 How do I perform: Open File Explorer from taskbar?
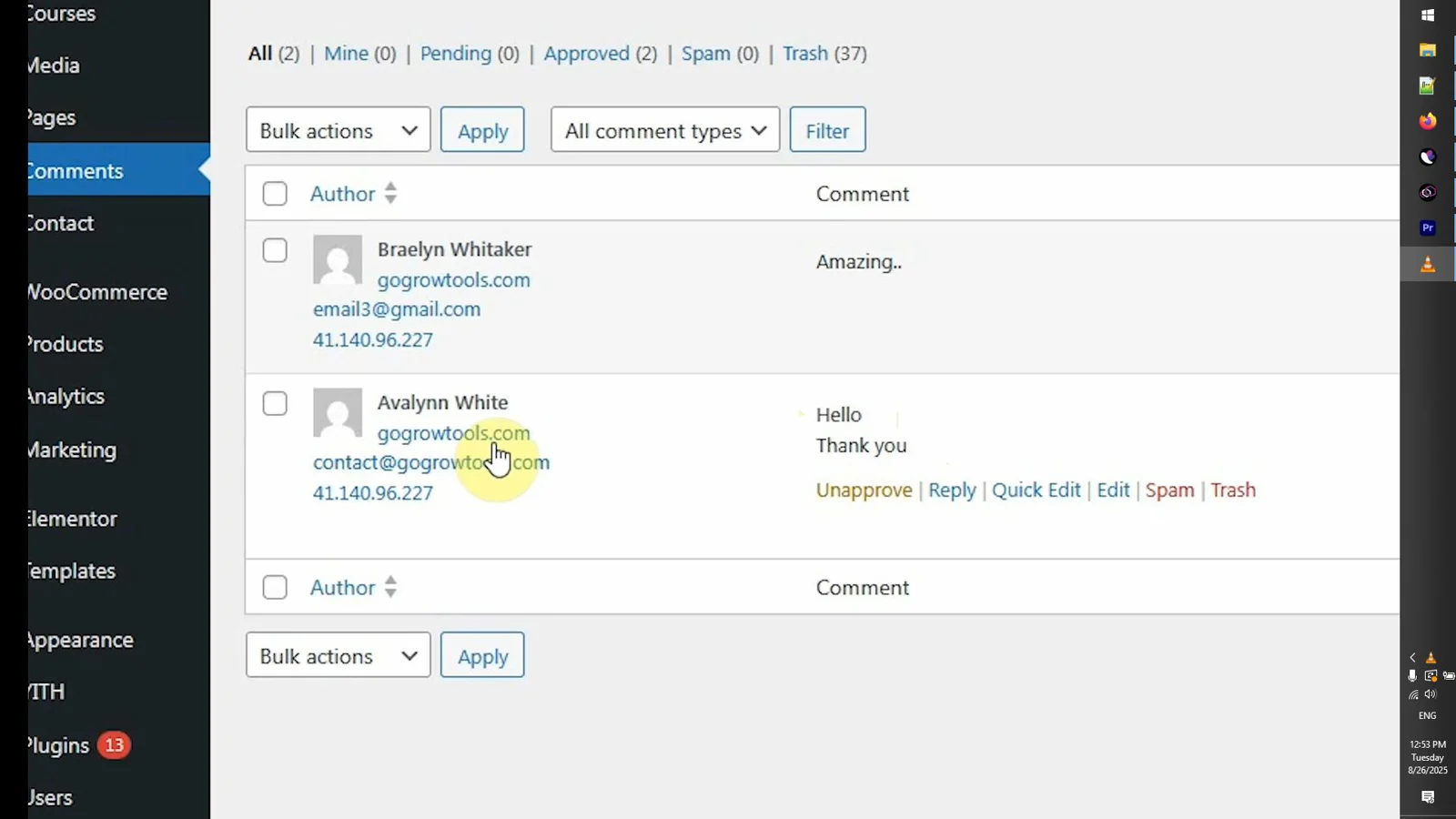coord(1428,50)
